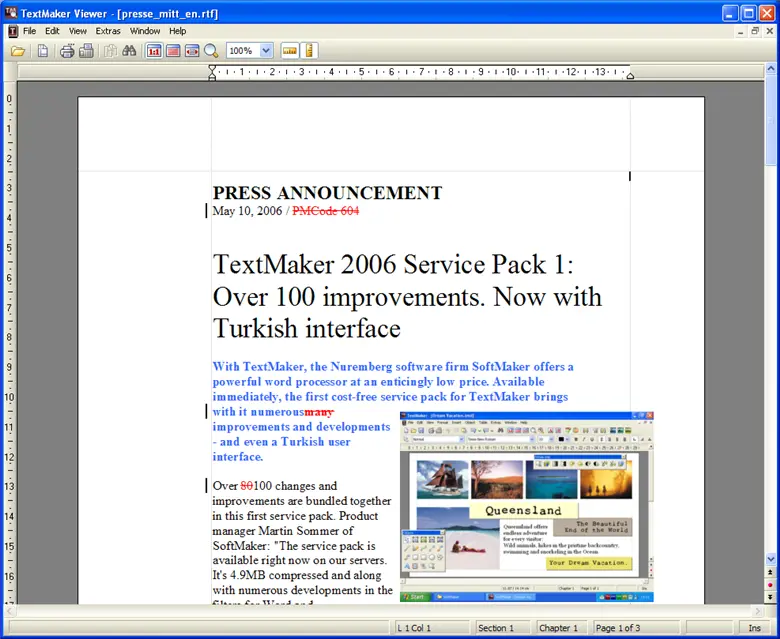Print the document with the printer icon
The height and width of the screenshot is (639, 780).
(x=67, y=51)
